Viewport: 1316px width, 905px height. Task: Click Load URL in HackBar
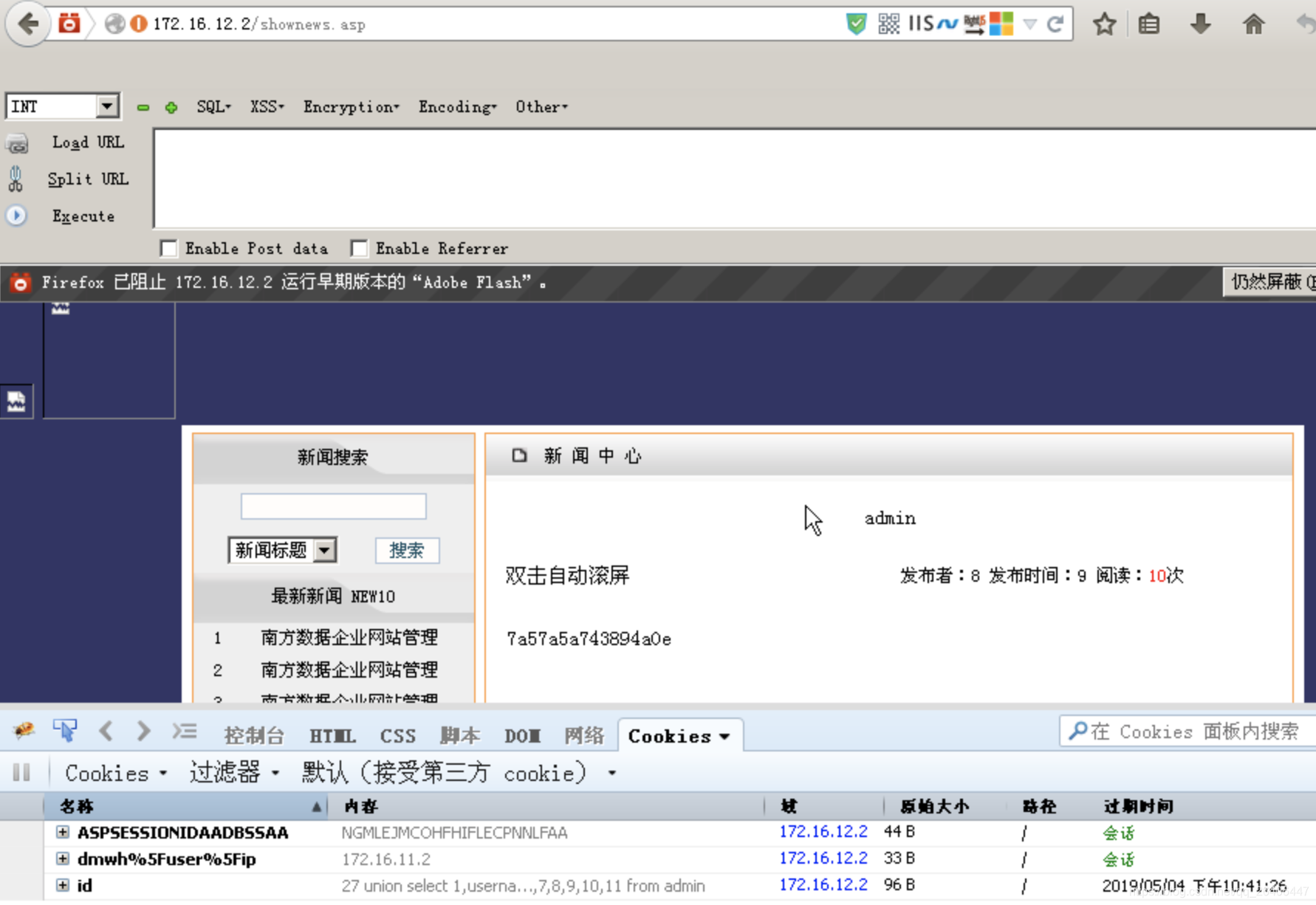88,142
